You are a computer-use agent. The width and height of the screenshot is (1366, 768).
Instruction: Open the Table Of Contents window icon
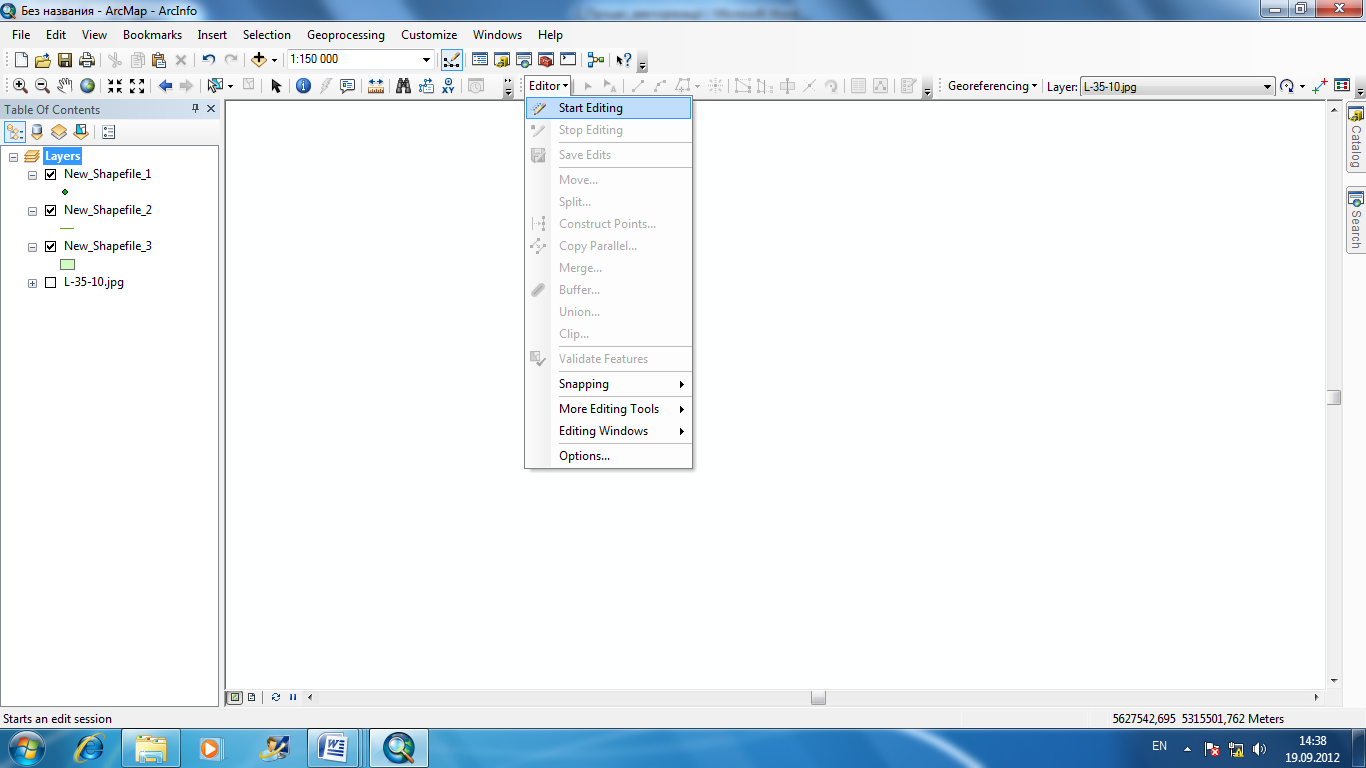pyautogui.click(x=479, y=60)
